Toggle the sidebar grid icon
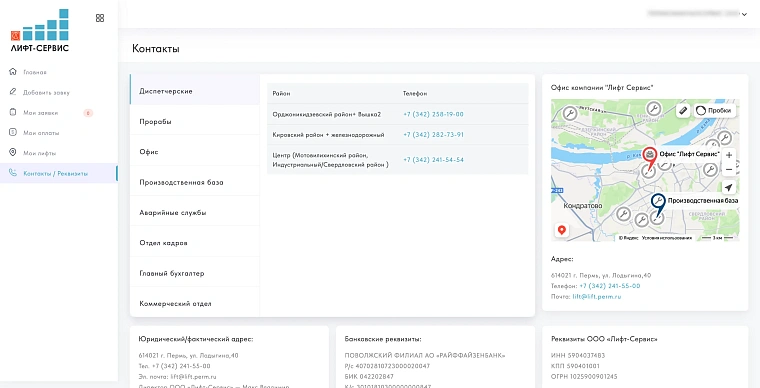Screen dimensions: 760x388 pos(100,18)
